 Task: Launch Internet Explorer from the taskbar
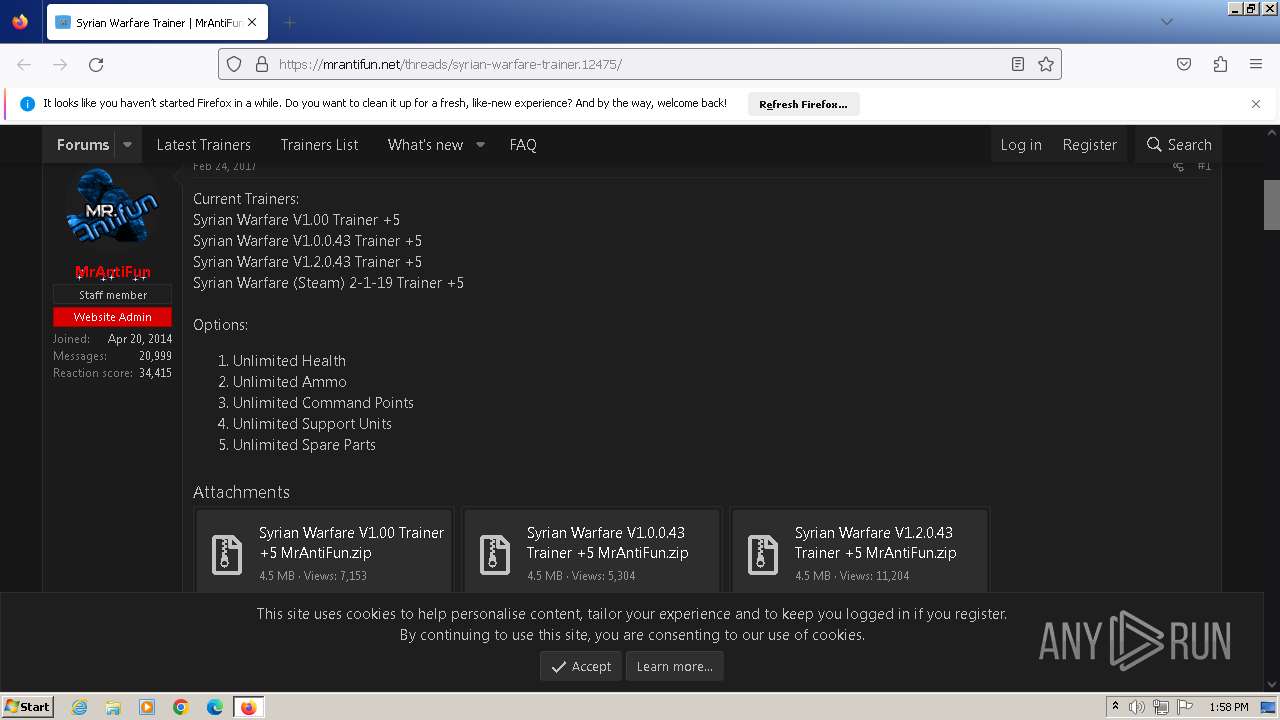[x=79, y=707]
